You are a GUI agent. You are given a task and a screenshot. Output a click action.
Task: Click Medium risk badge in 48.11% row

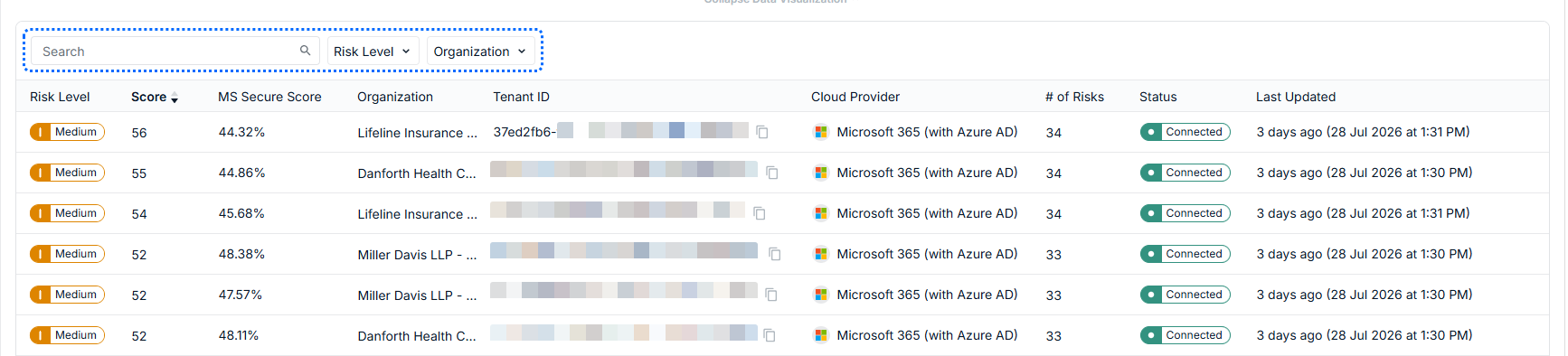pos(67,335)
